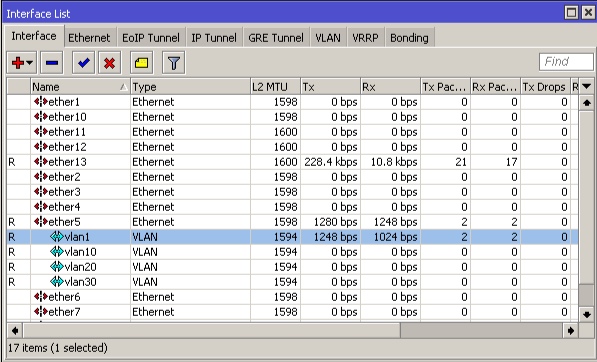The width and height of the screenshot is (597, 362).
Task: Click the ether5 interface icon
Action: coord(40,222)
